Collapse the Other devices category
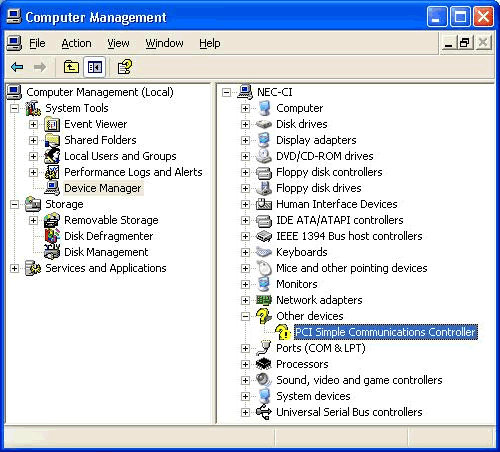 [x=245, y=316]
